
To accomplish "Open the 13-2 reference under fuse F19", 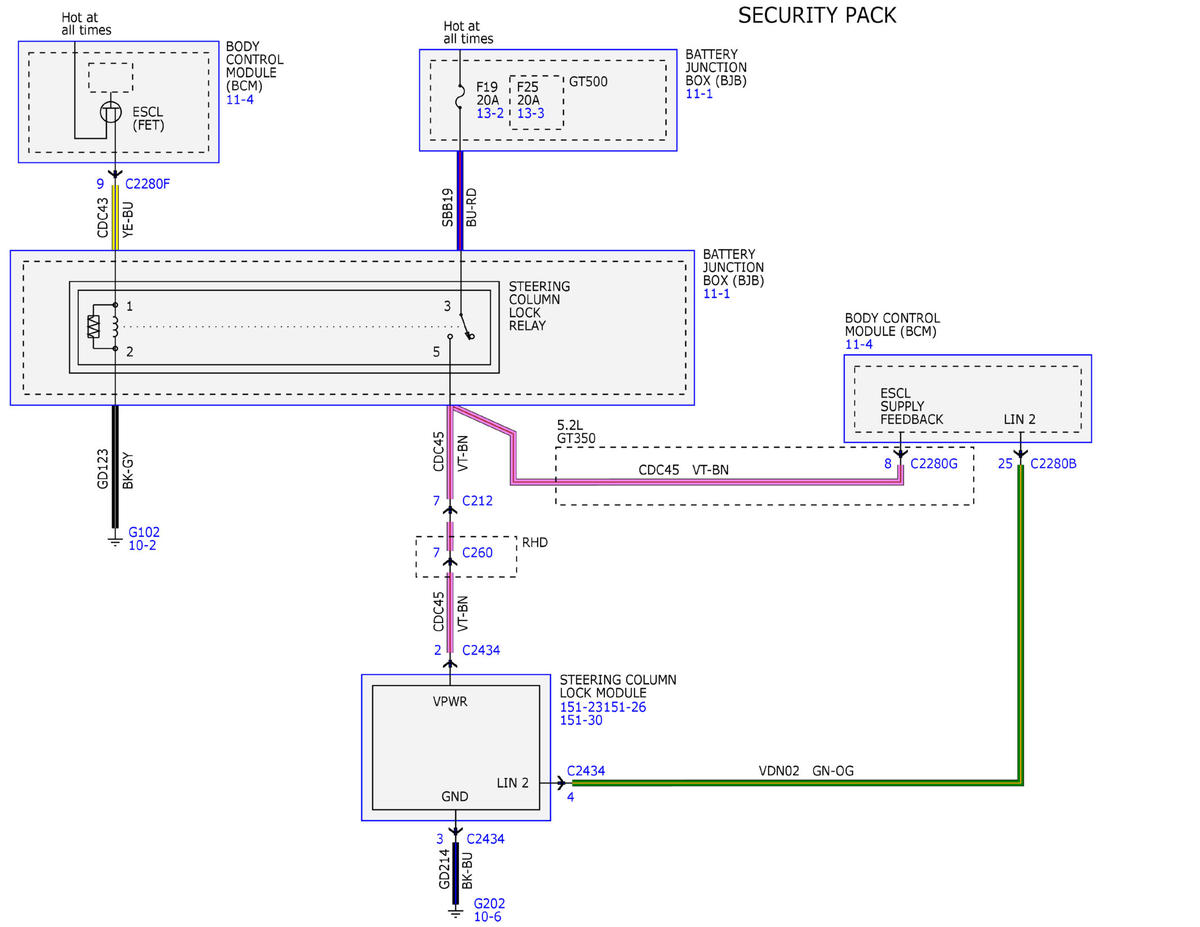I will click(491, 114).
